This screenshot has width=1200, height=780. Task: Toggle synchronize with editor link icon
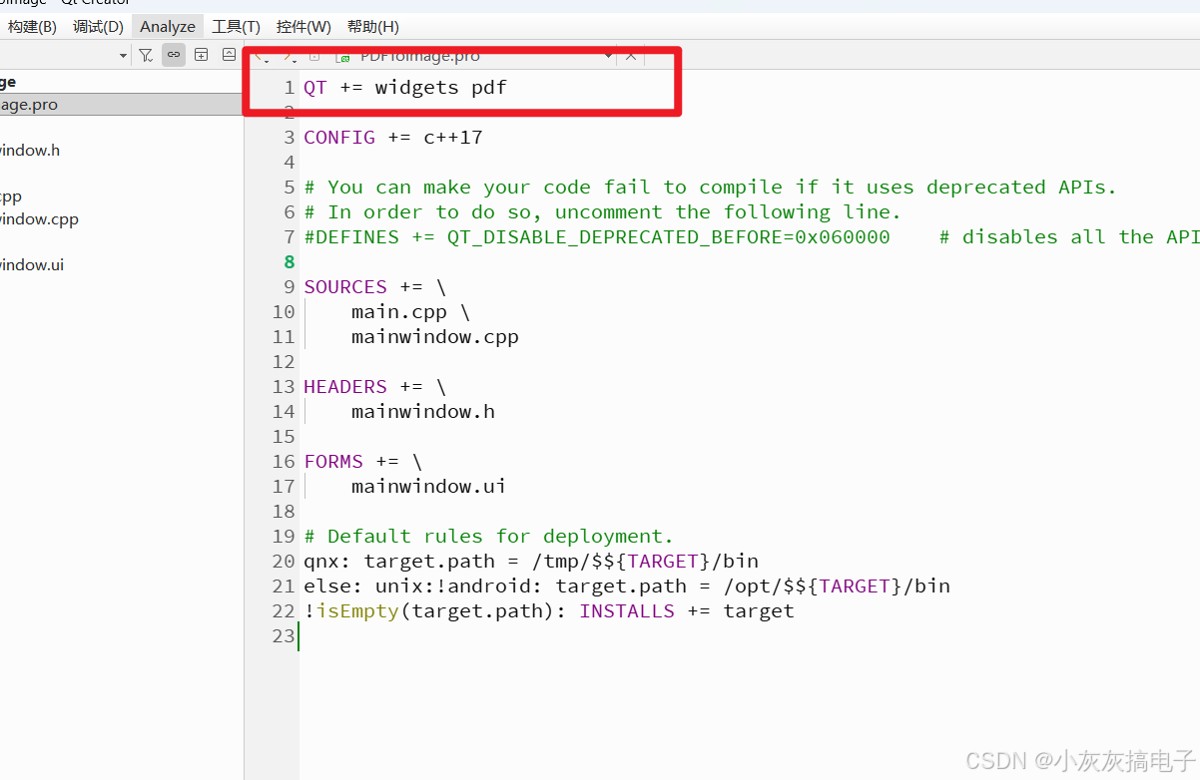174,55
